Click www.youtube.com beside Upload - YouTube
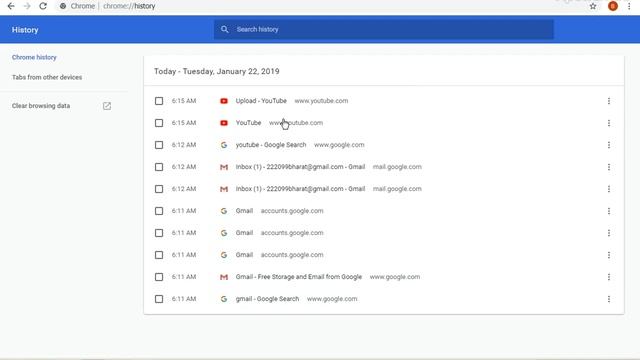The image size is (640, 360). pyautogui.click(x=322, y=101)
